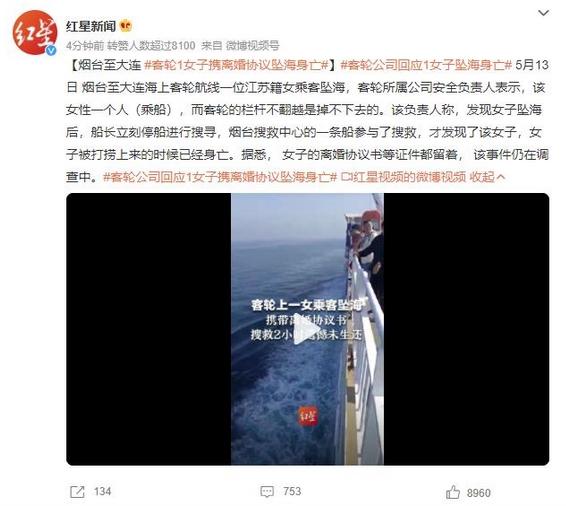Screen dimensions: 566x506
Task: Play the video with center play button
Action: [x=307, y=331]
